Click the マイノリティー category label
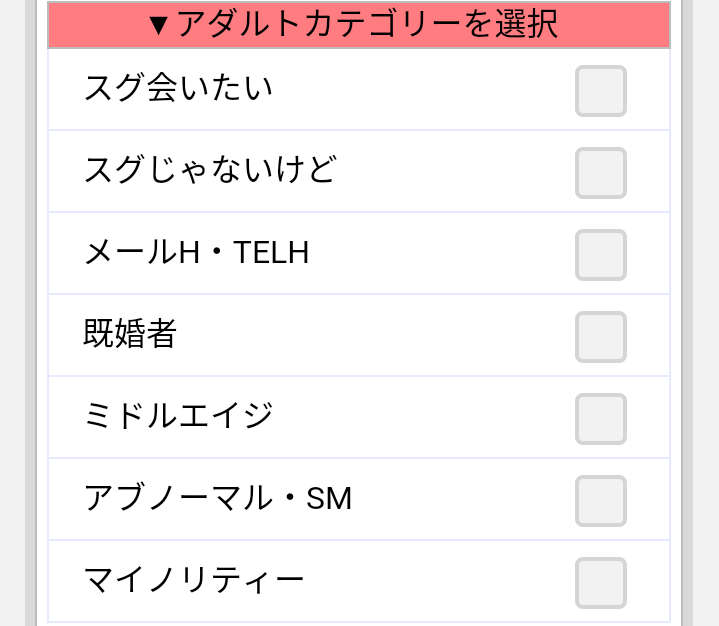719x626 pixels. [x=194, y=581]
